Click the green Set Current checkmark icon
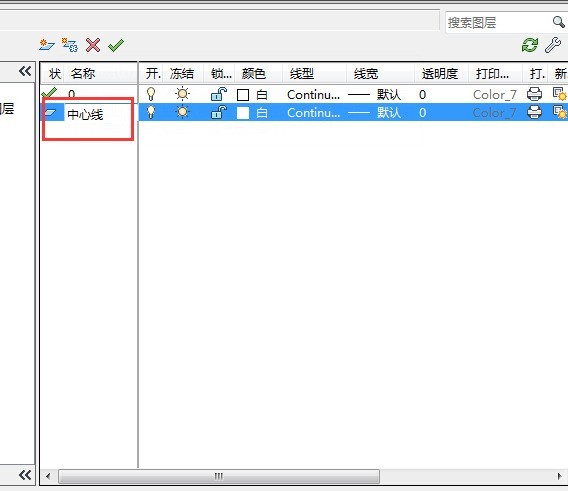The height and width of the screenshot is (491, 568). coord(116,45)
